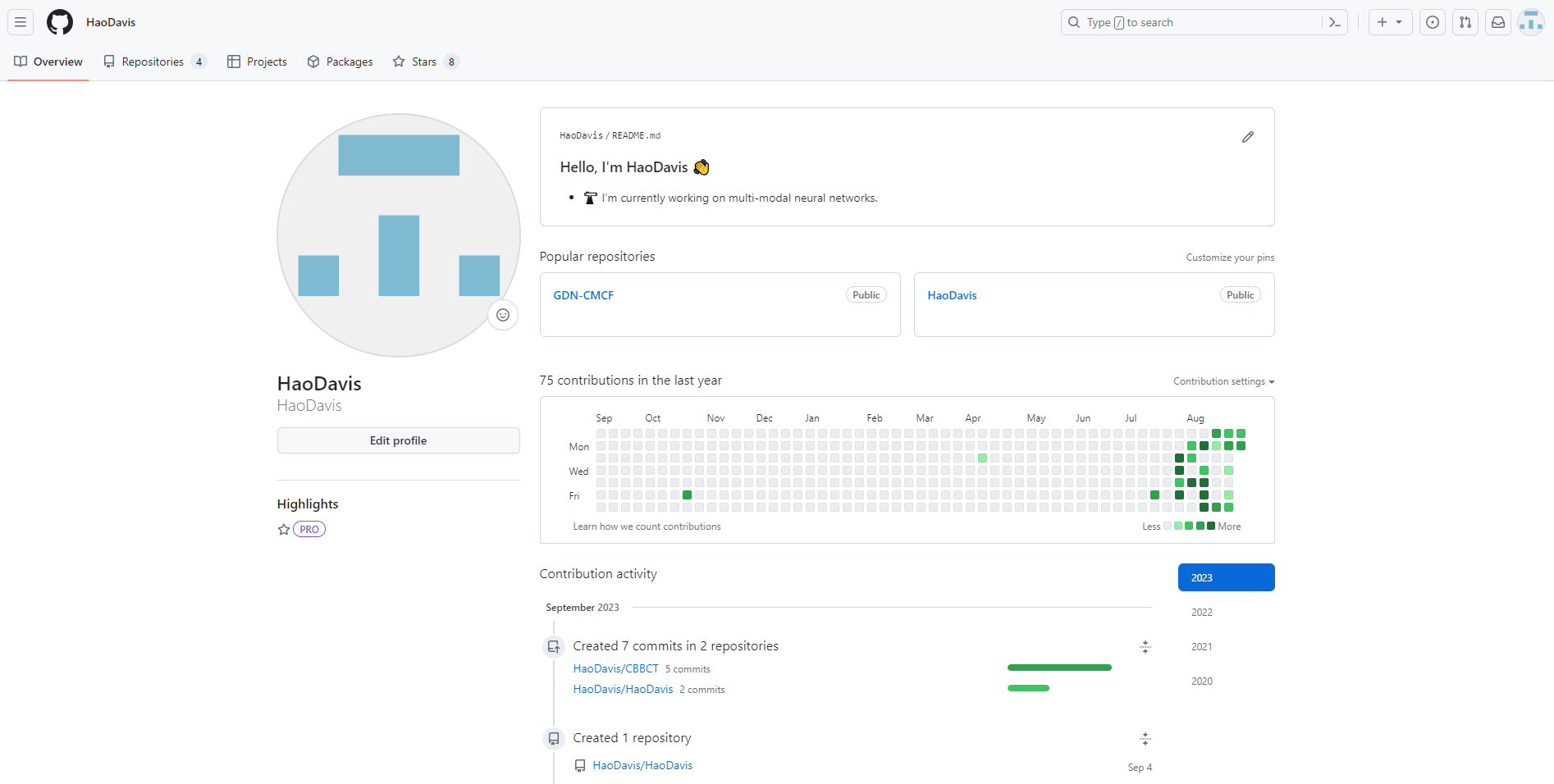Open the HaoDavis/CBBCT commits link
This screenshot has width=1554, height=784.
(615, 668)
